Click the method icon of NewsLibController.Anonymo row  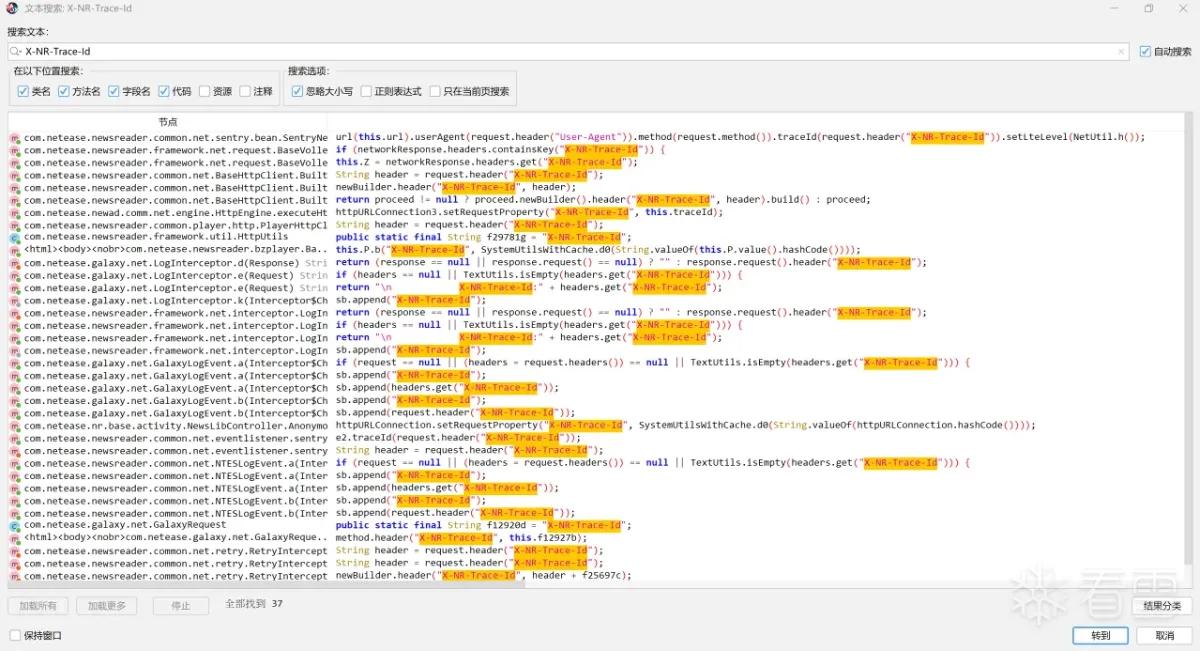pyautogui.click(x=15, y=425)
